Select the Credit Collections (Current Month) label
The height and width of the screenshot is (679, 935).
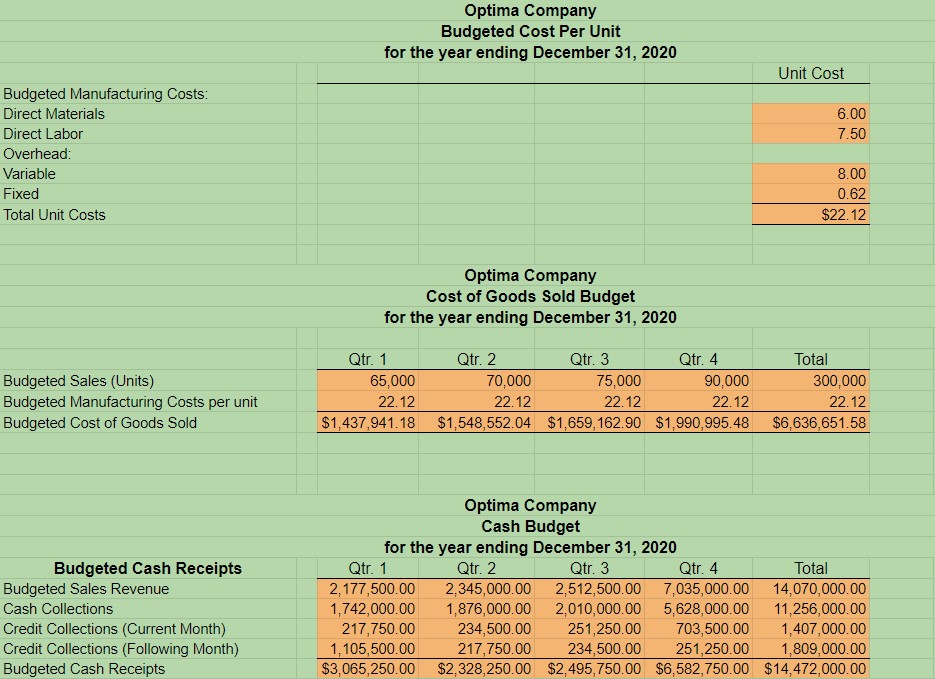pyautogui.click(x=110, y=630)
